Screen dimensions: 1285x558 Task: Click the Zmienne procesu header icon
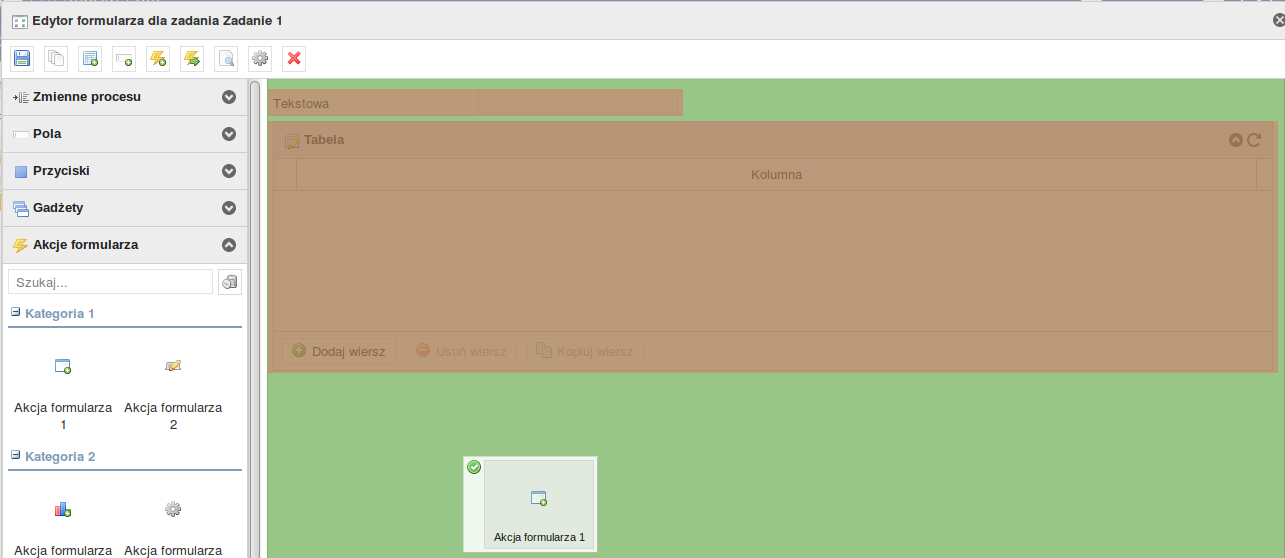click(x=20, y=97)
